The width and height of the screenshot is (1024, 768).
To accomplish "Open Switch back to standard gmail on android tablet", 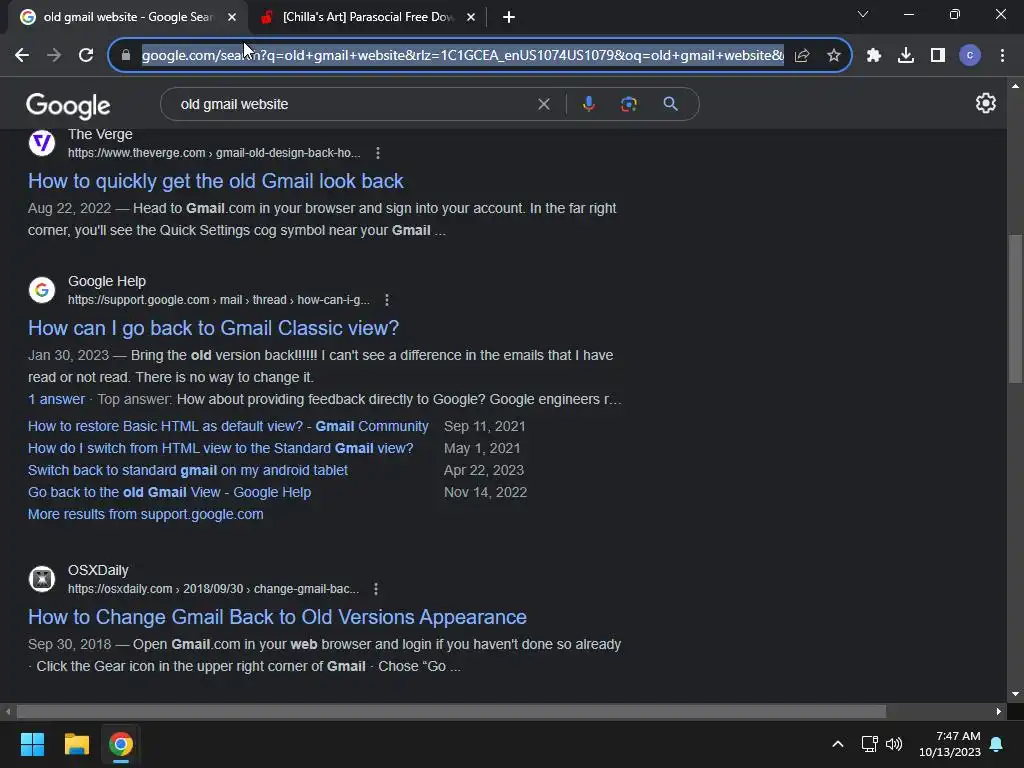I will 187,470.
